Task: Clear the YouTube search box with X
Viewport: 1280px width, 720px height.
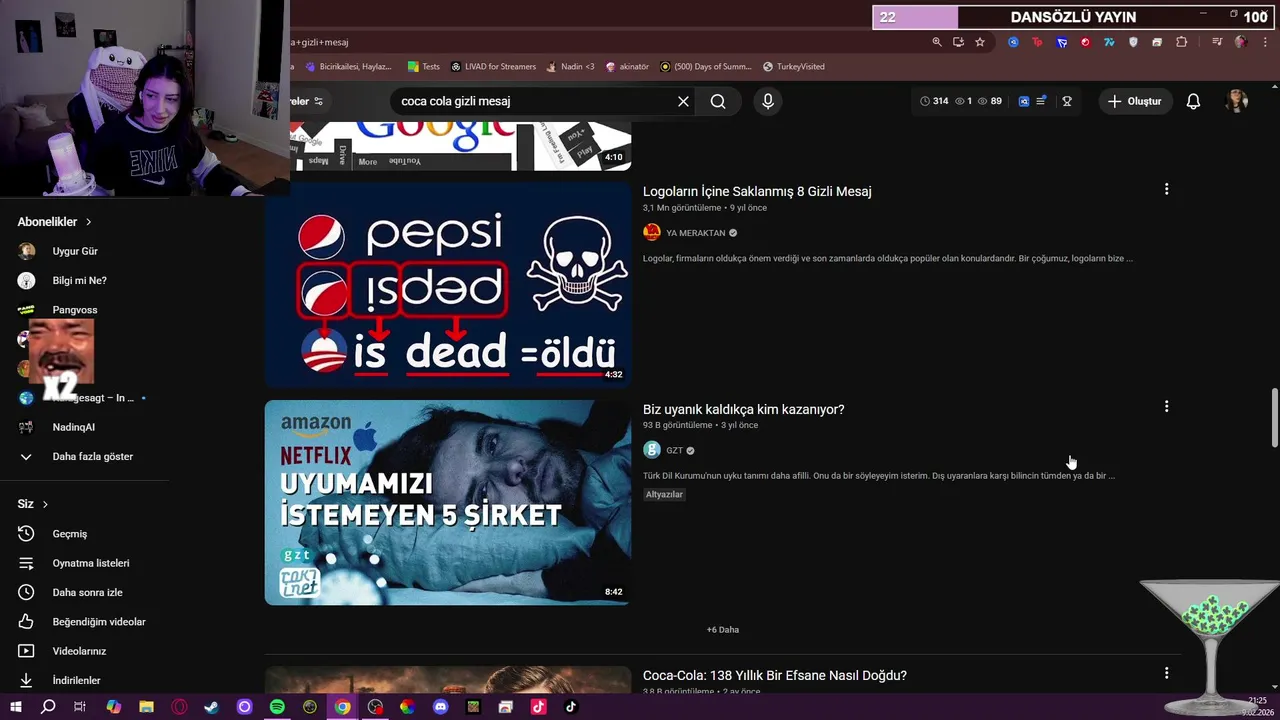Action: [x=683, y=101]
